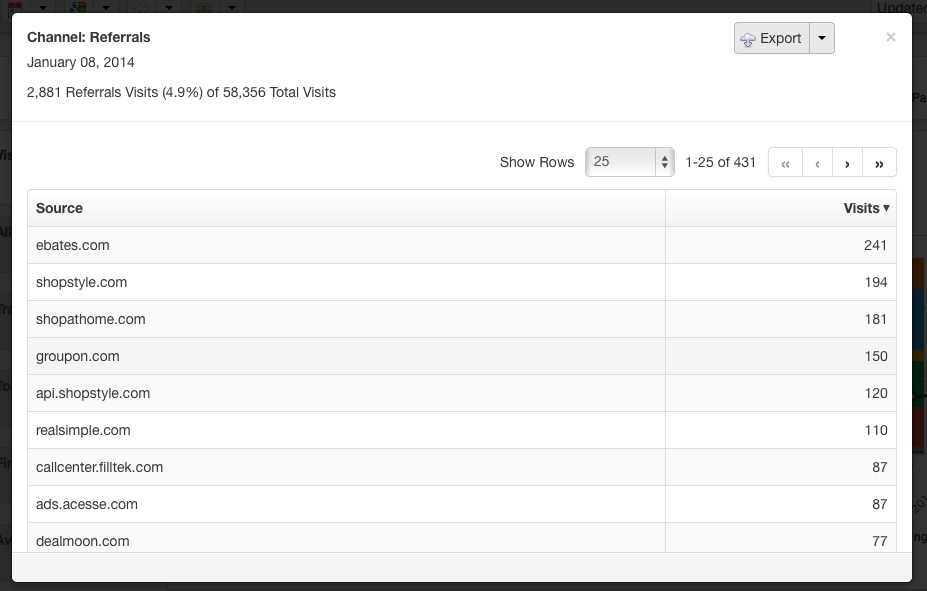Open the Export dropdown arrow

click(x=822, y=38)
